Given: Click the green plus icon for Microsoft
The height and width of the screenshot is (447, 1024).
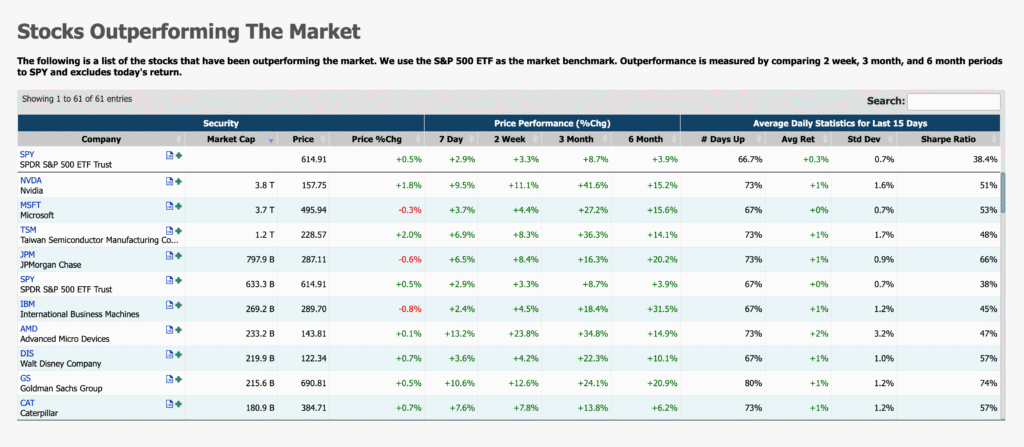Looking at the screenshot, I should click(x=178, y=206).
